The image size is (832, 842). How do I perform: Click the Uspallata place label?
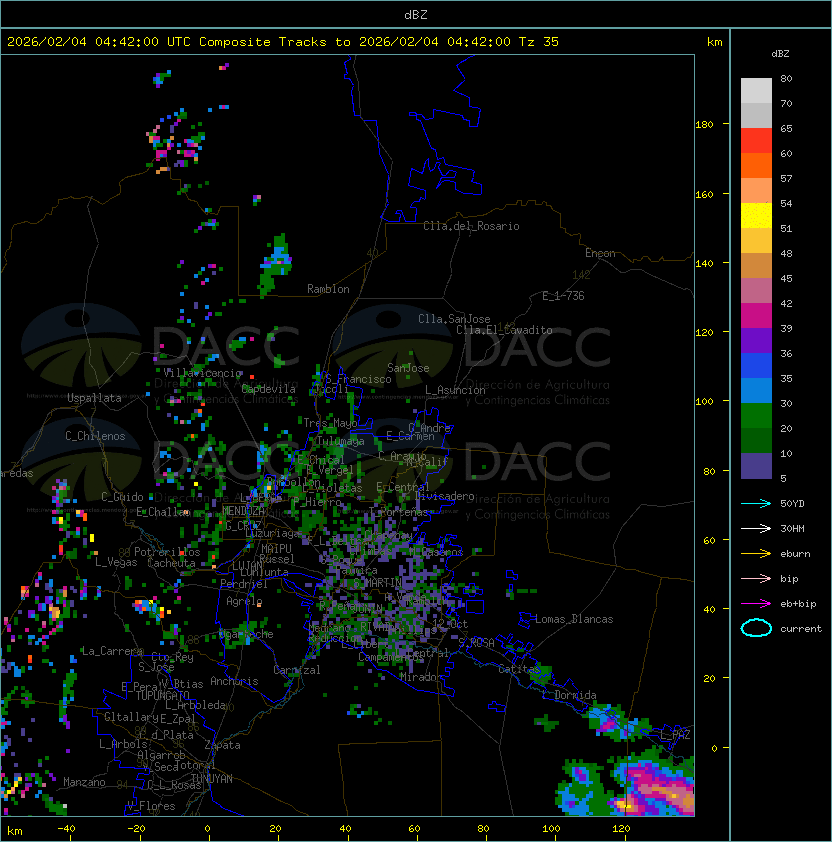click(95, 398)
